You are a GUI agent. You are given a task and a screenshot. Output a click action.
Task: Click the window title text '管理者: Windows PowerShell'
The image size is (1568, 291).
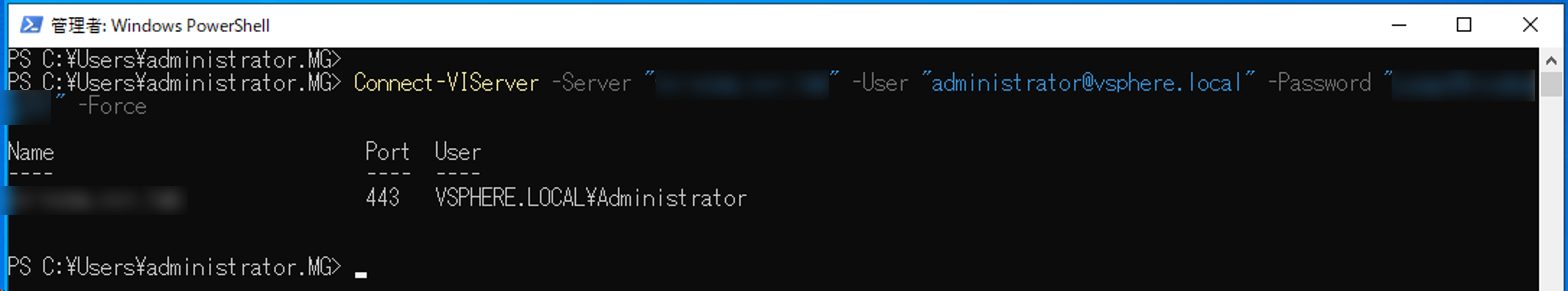coord(160,26)
